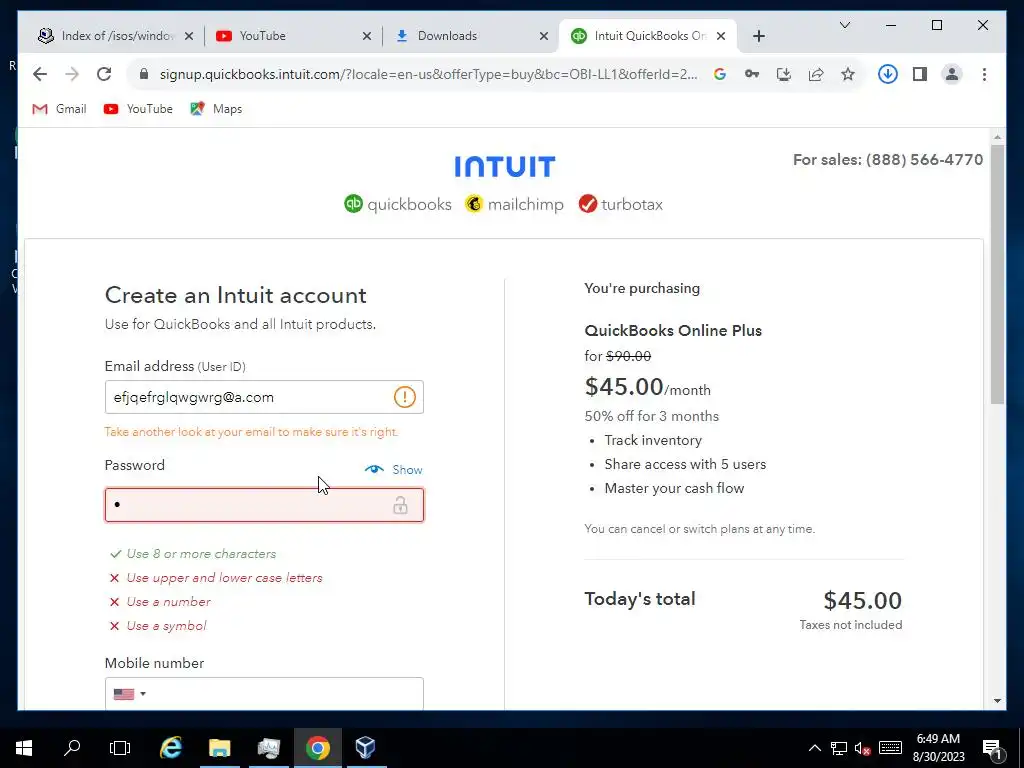The height and width of the screenshot is (768, 1024).
Task: Click the Email address input field
Action: click(264, 397)
